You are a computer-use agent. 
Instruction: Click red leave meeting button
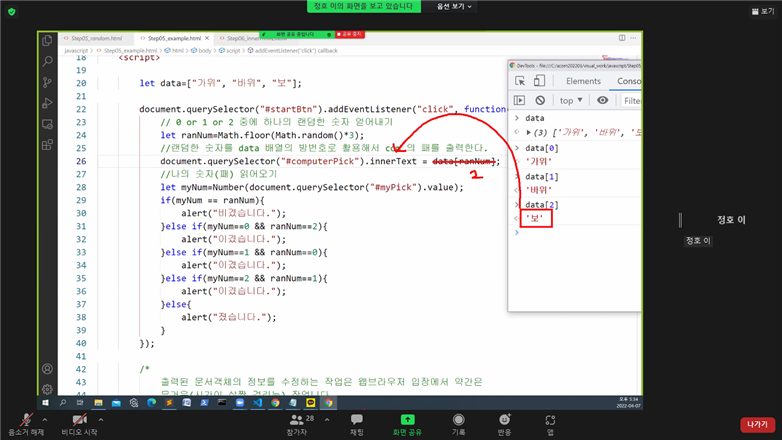[757, 425]
